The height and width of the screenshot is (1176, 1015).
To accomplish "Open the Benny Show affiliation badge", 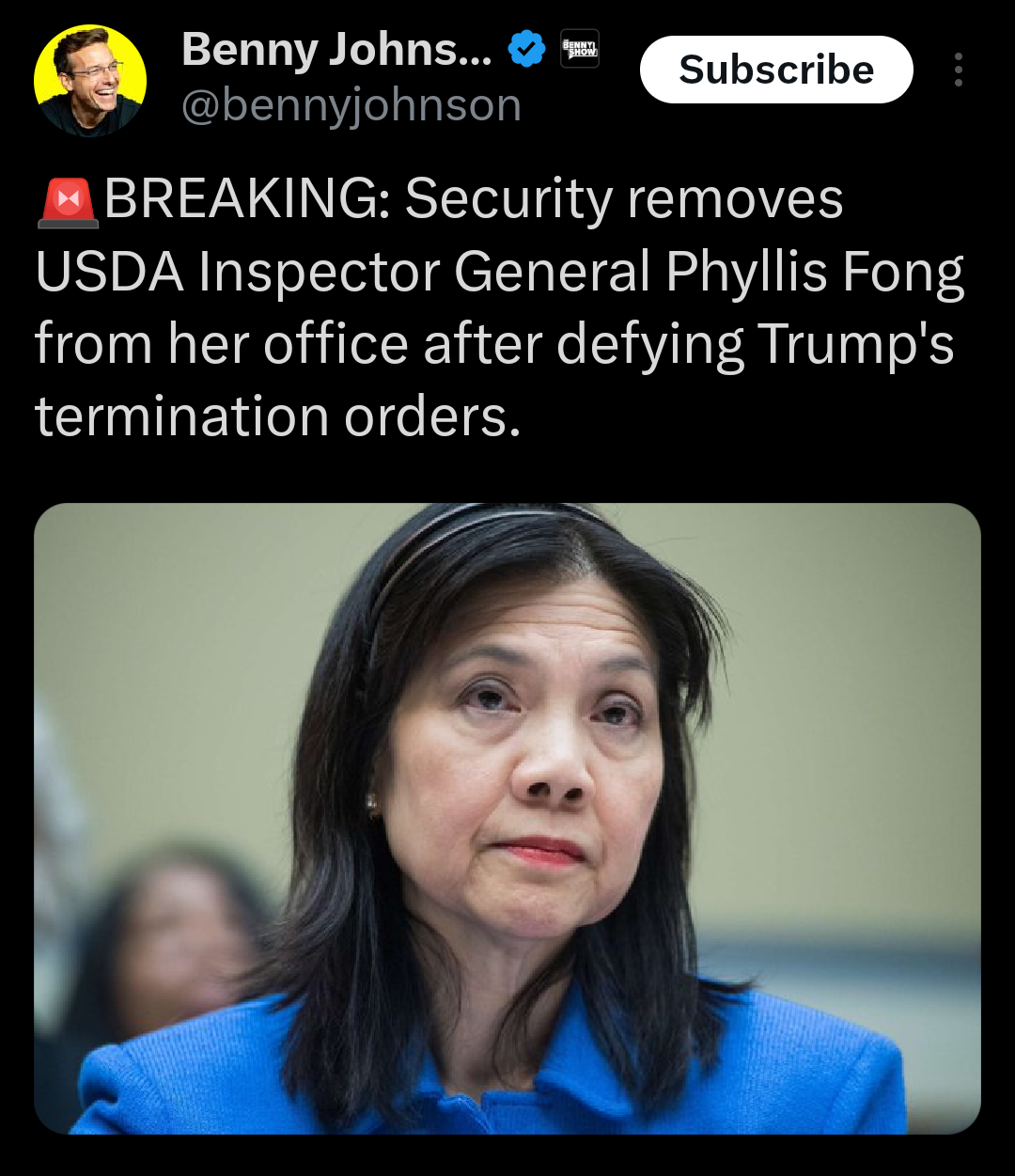I will (580, 50).
